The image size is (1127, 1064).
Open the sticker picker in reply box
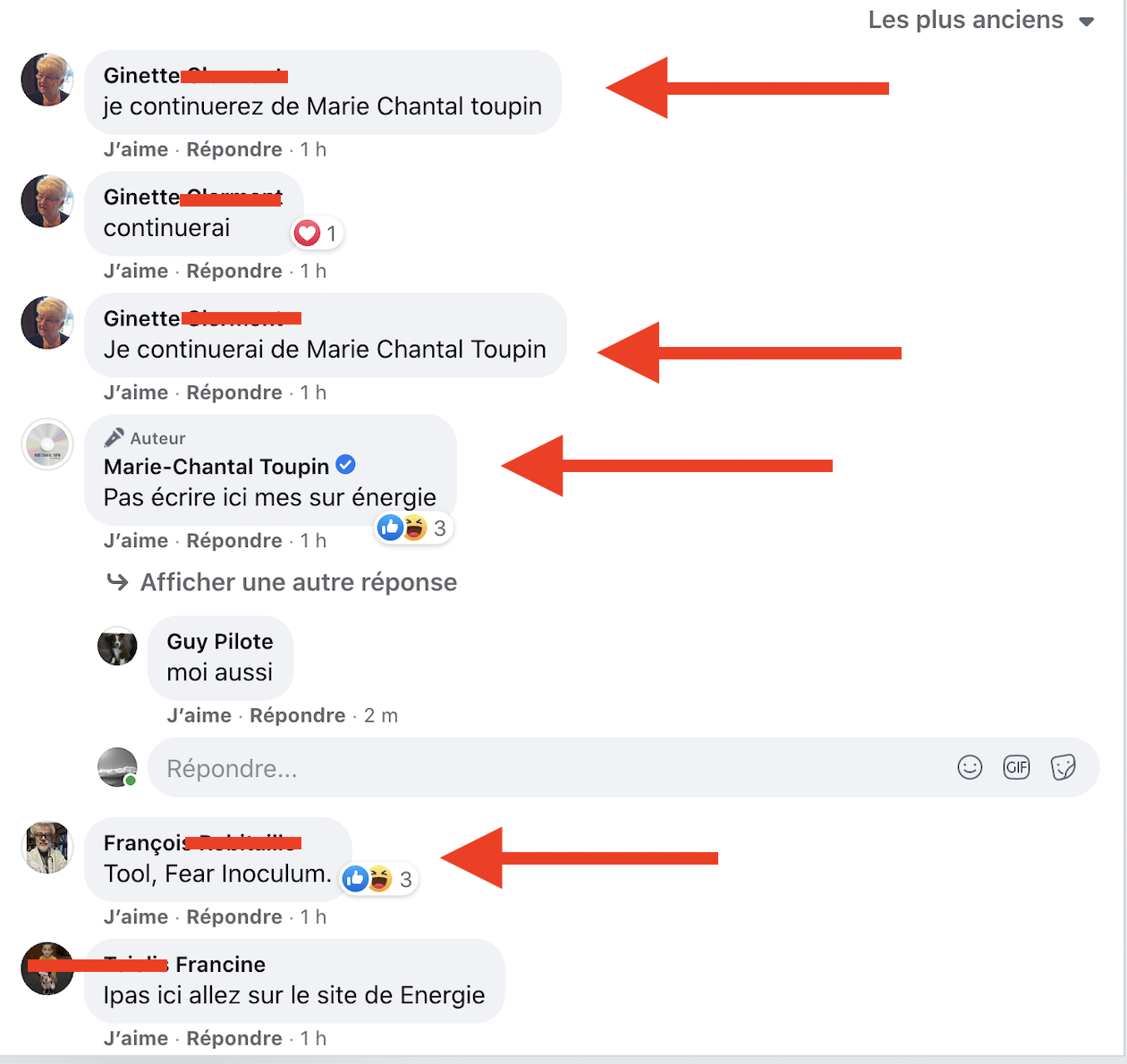(x=1063, y=767)
